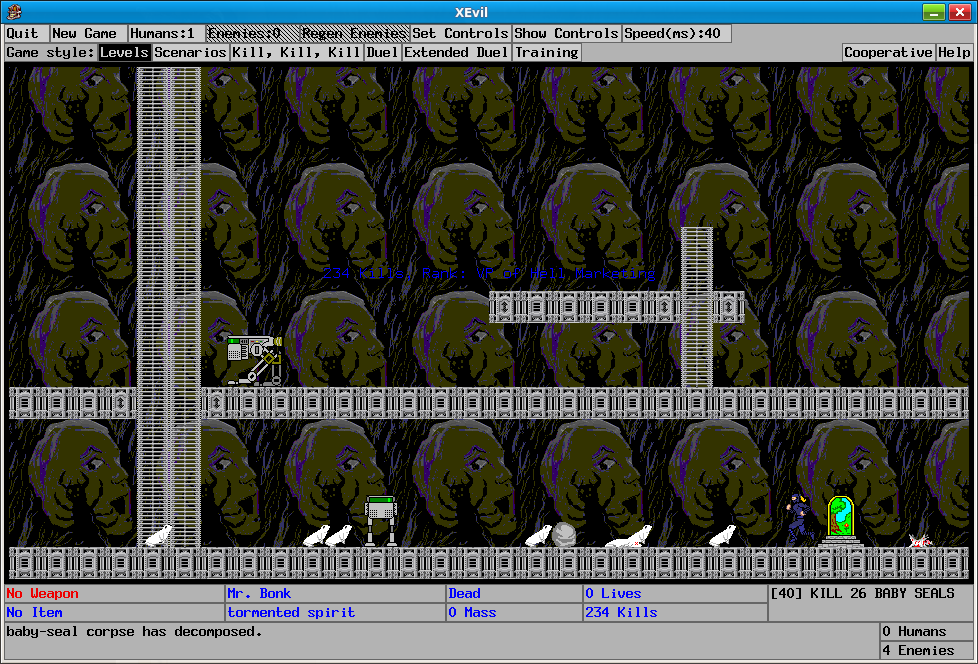978x664 pixels.
Task: Select Duel game style
Action: (382, 52)
